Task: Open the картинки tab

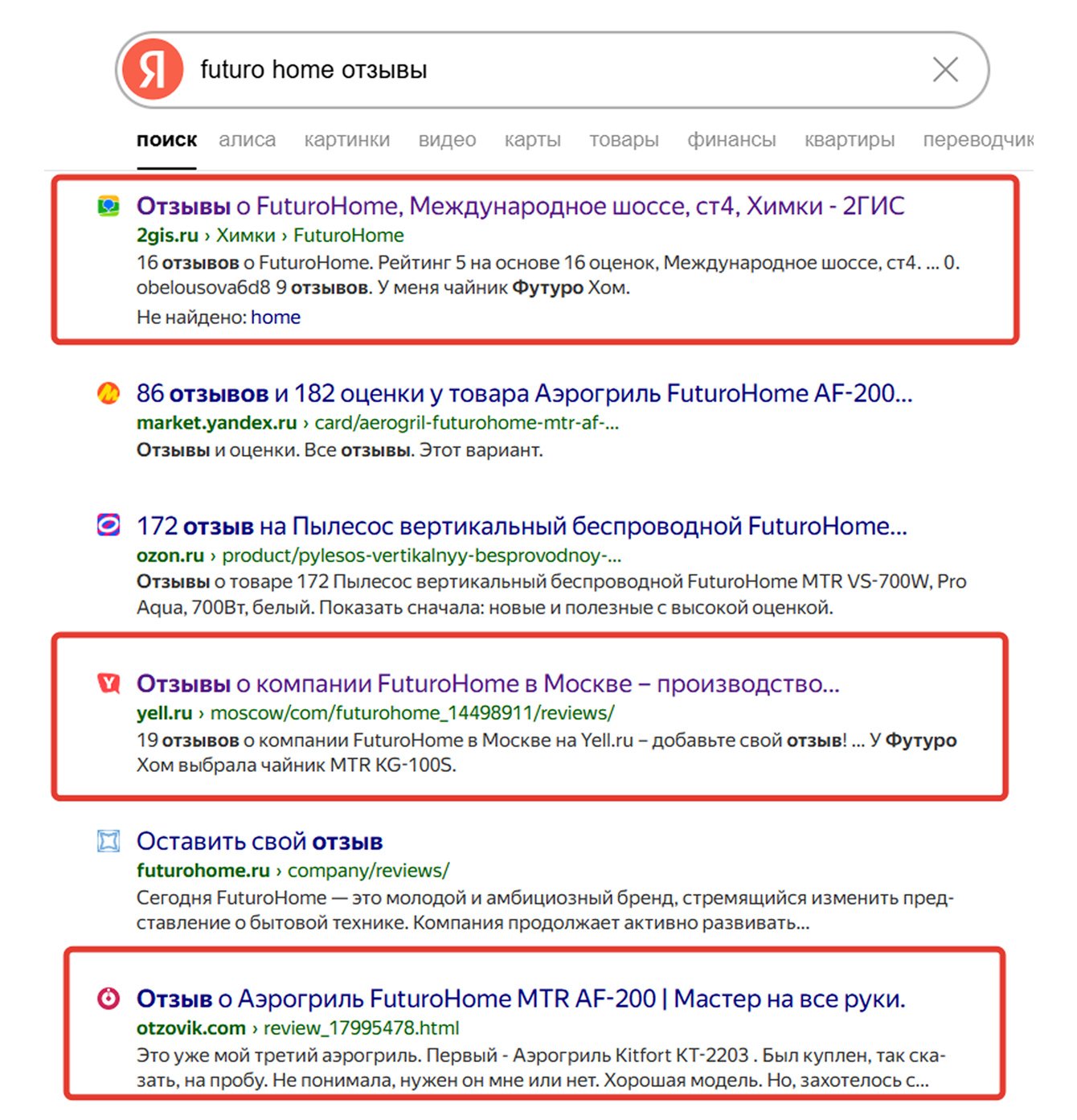Action: (x=346, y=140)
